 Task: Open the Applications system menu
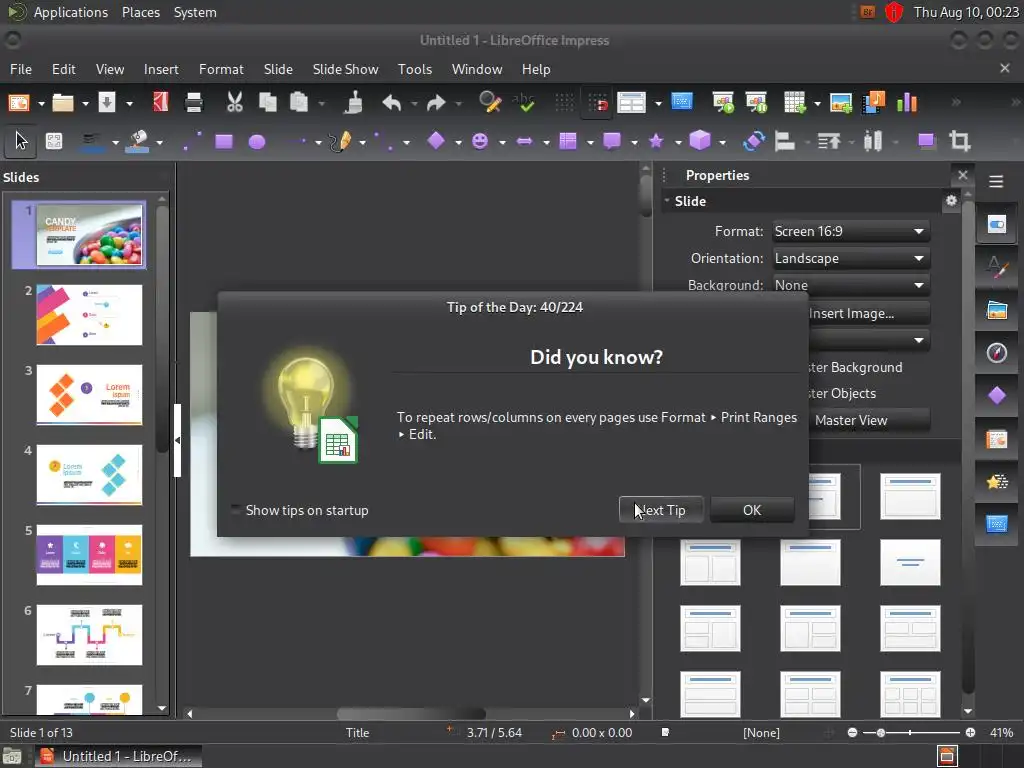[71, 12]
